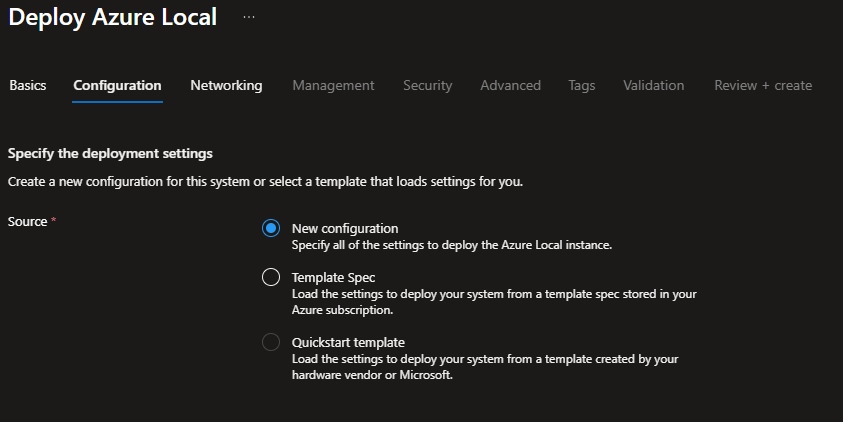Screen dimensions: 843x422
Task: Open the Management tab
Action: coord(333,86)
